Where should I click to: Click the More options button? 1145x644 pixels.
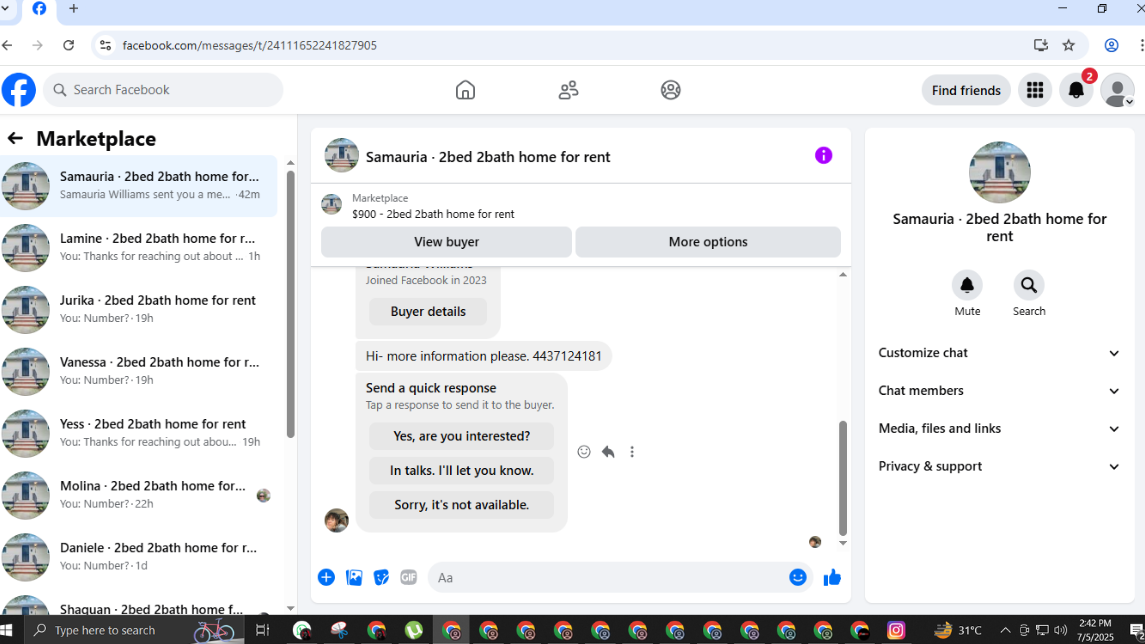[708, 242]
